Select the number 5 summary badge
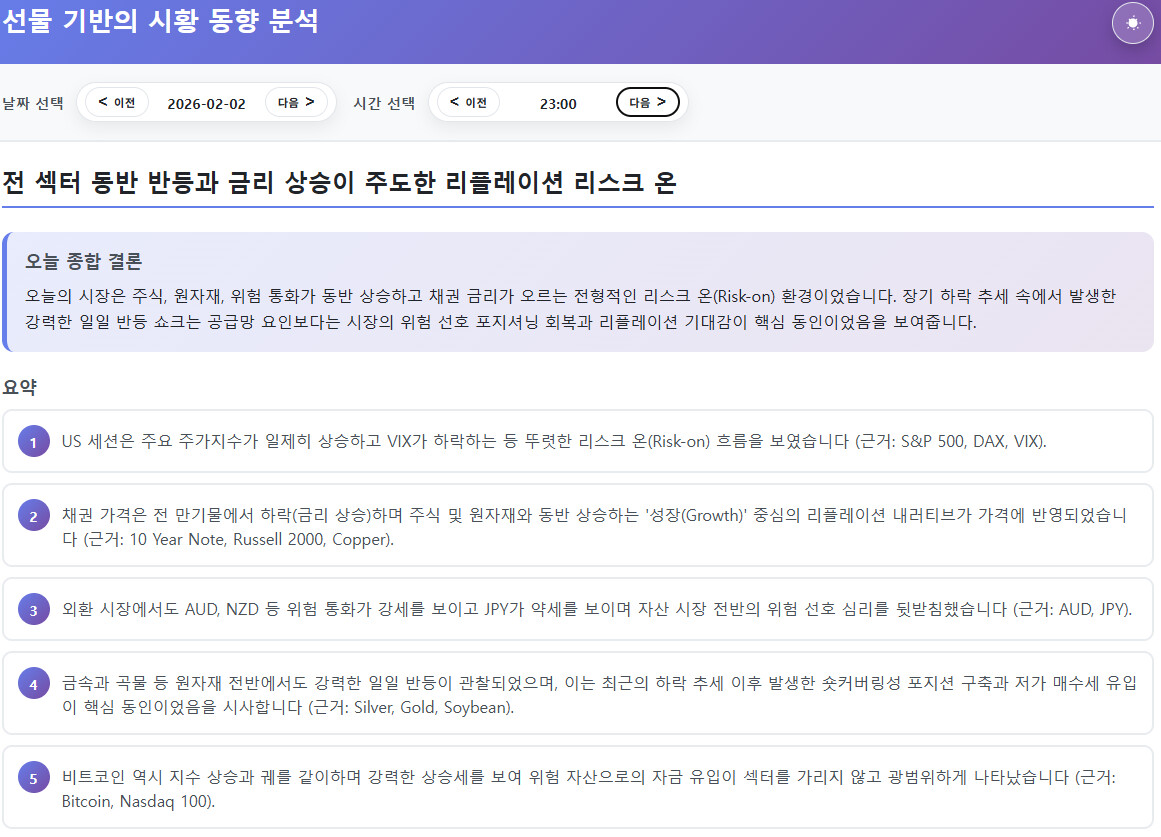 tap(33, 779)
